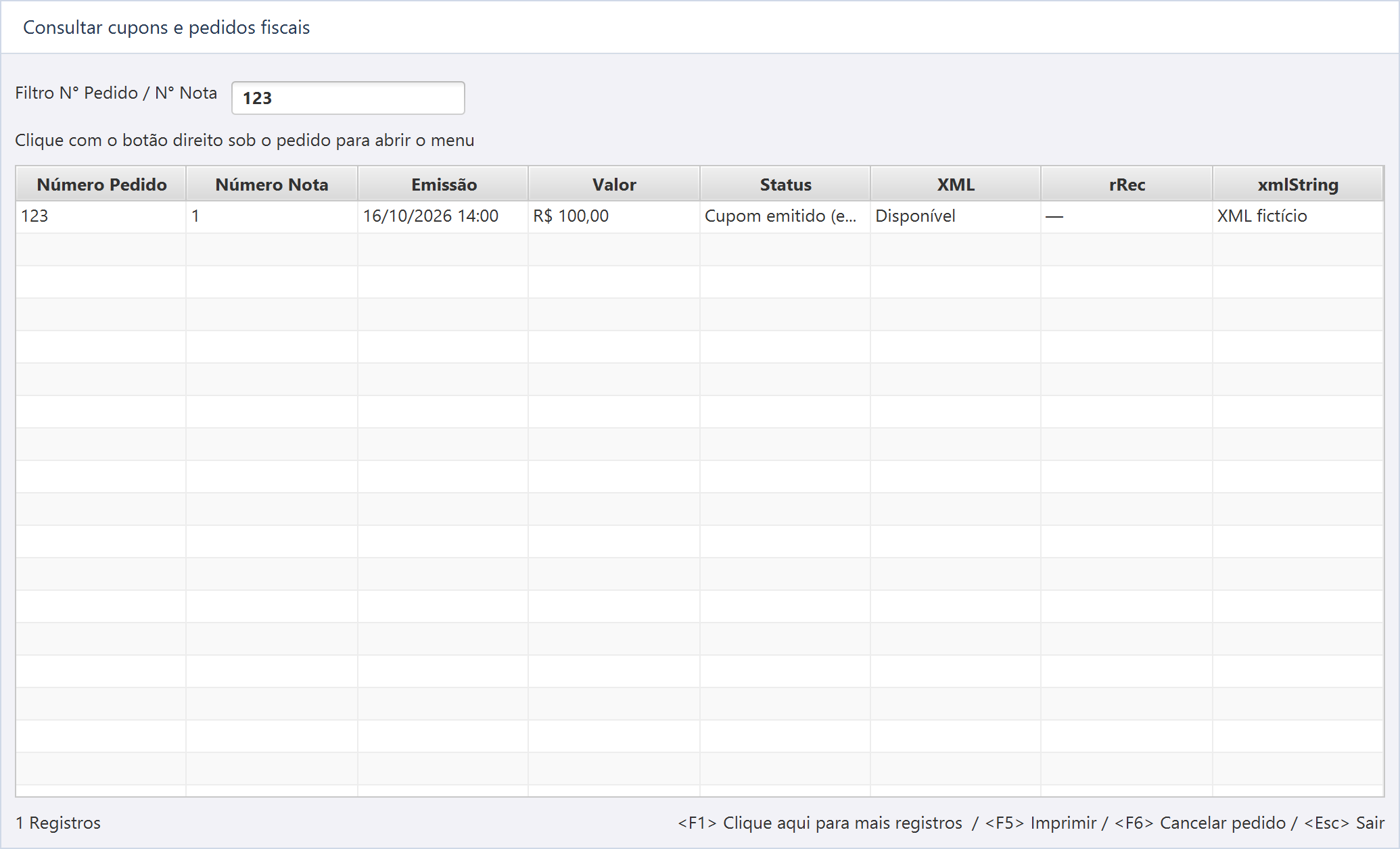The image size is (1400, 849).
Task: Select the 16/10/2026 14:00 emission cell
Action: (444, 216)
